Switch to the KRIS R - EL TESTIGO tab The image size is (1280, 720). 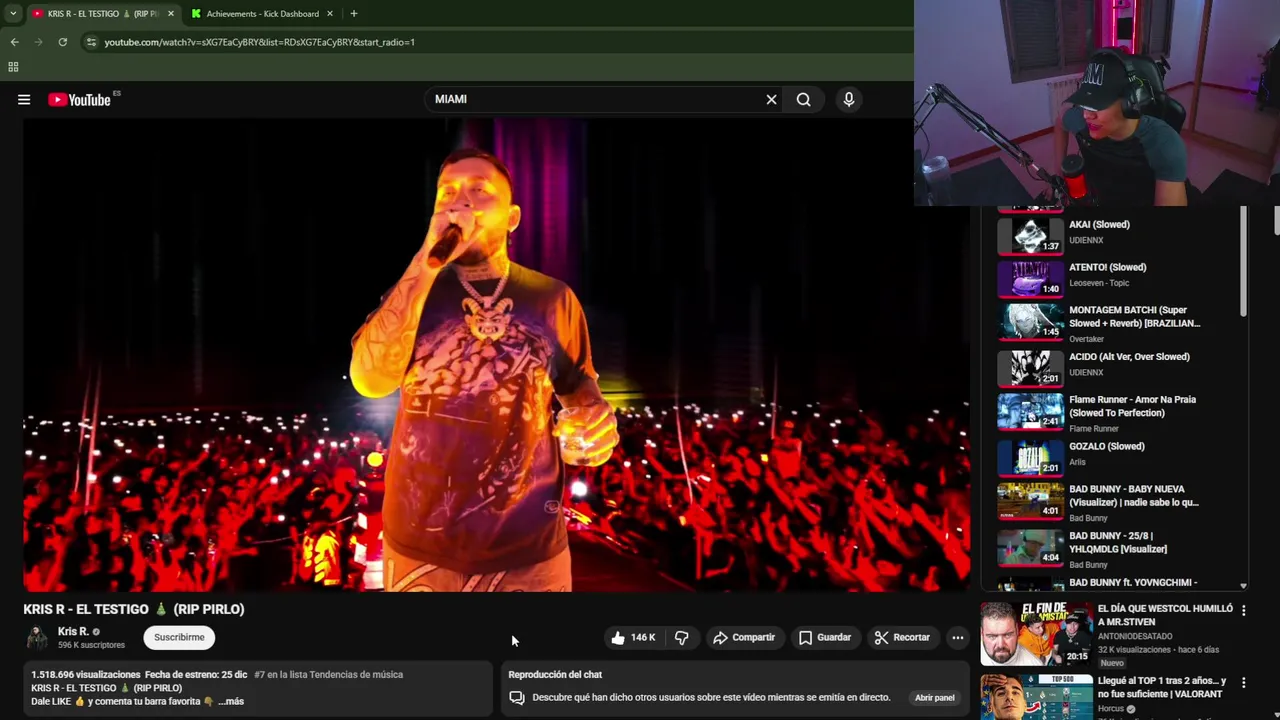[103, 14]
